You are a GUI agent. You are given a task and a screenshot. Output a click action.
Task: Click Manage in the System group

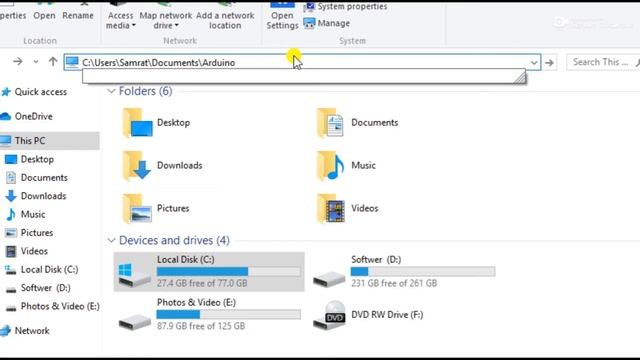click(x=327, y=23)
